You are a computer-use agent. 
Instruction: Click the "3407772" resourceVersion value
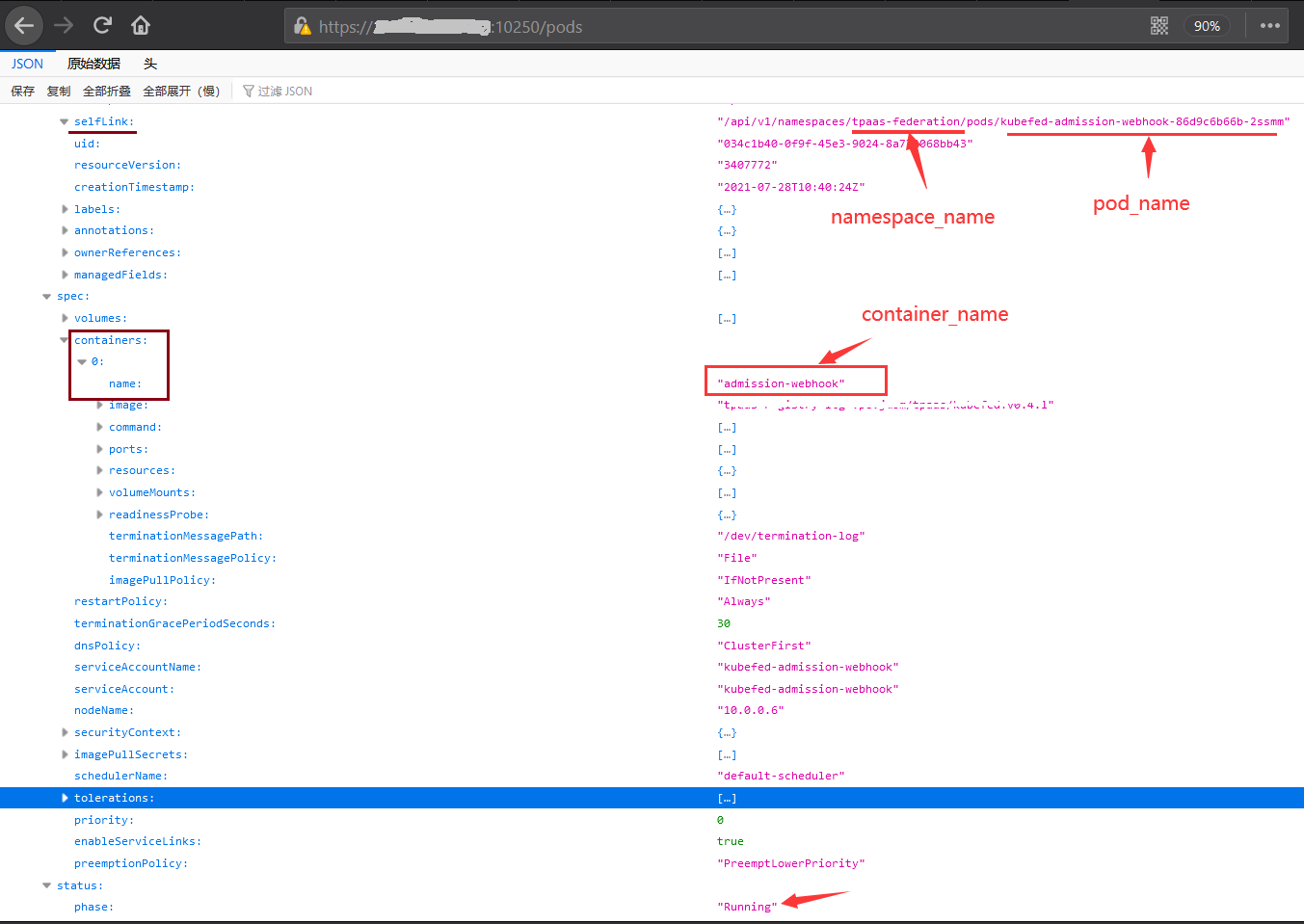click(x=747, y=165)
